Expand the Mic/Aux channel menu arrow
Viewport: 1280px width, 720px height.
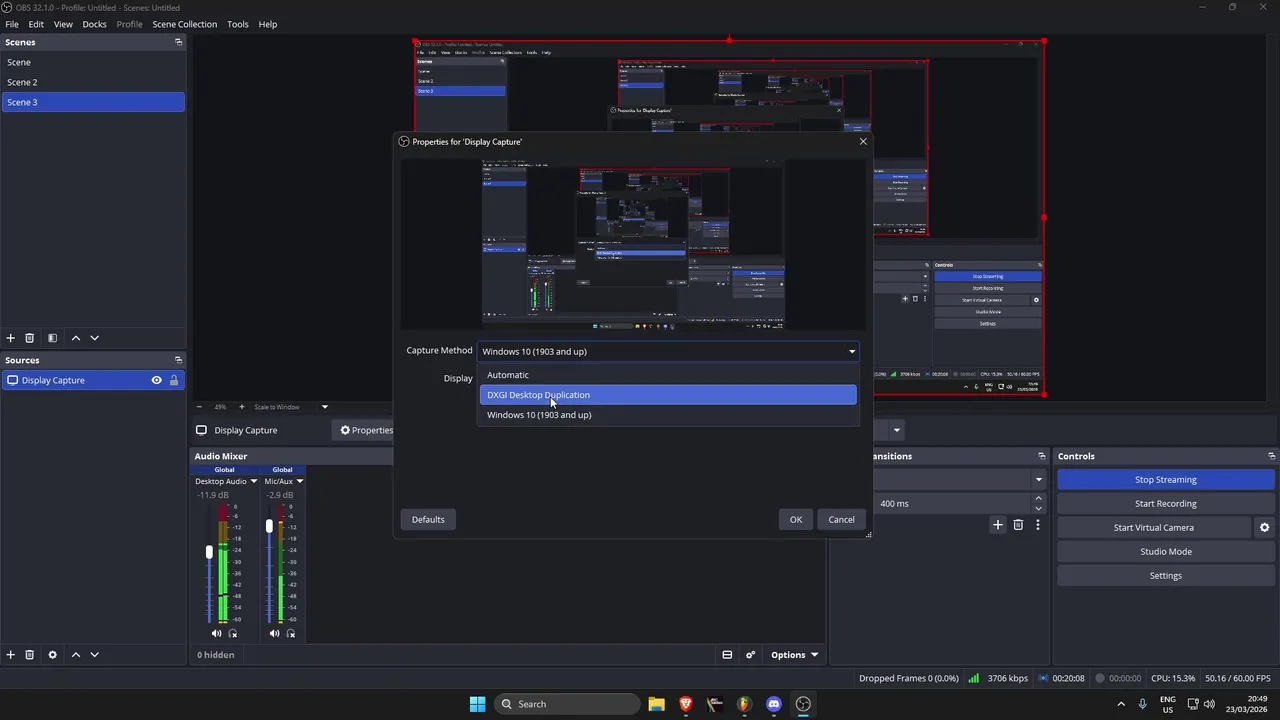coord(299,481)
